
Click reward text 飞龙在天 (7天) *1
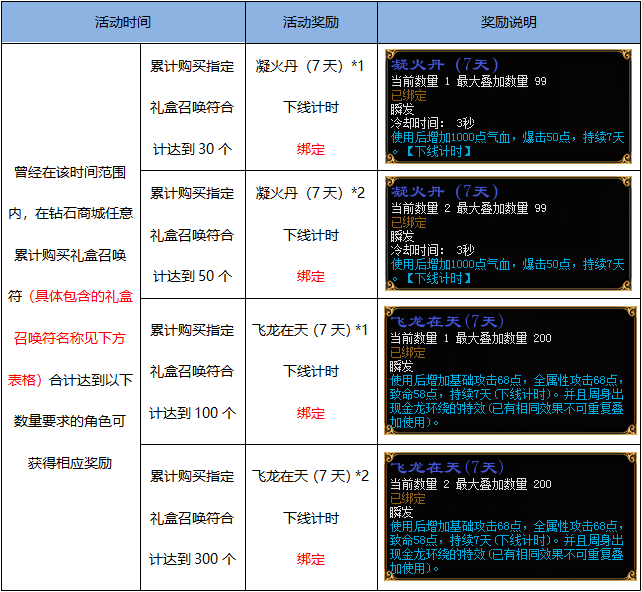click(310, 330)
